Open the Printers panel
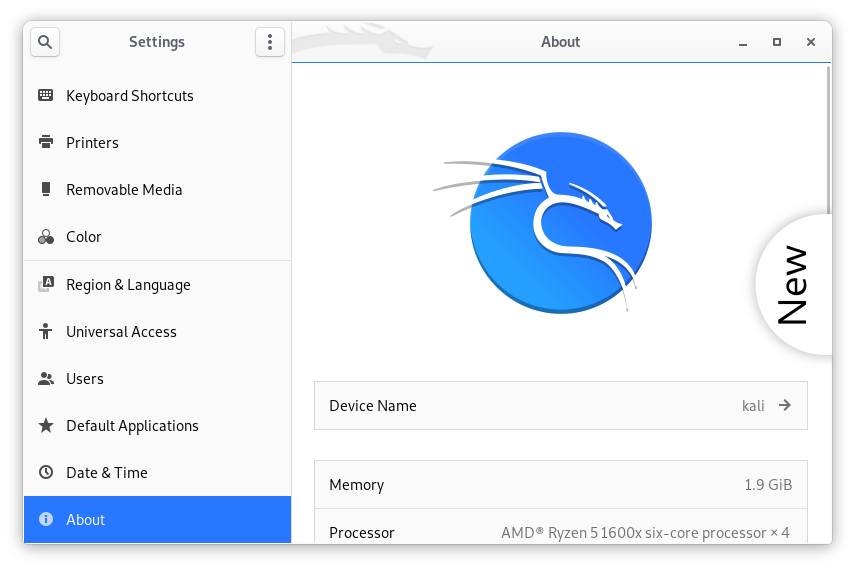 [157, 142]
